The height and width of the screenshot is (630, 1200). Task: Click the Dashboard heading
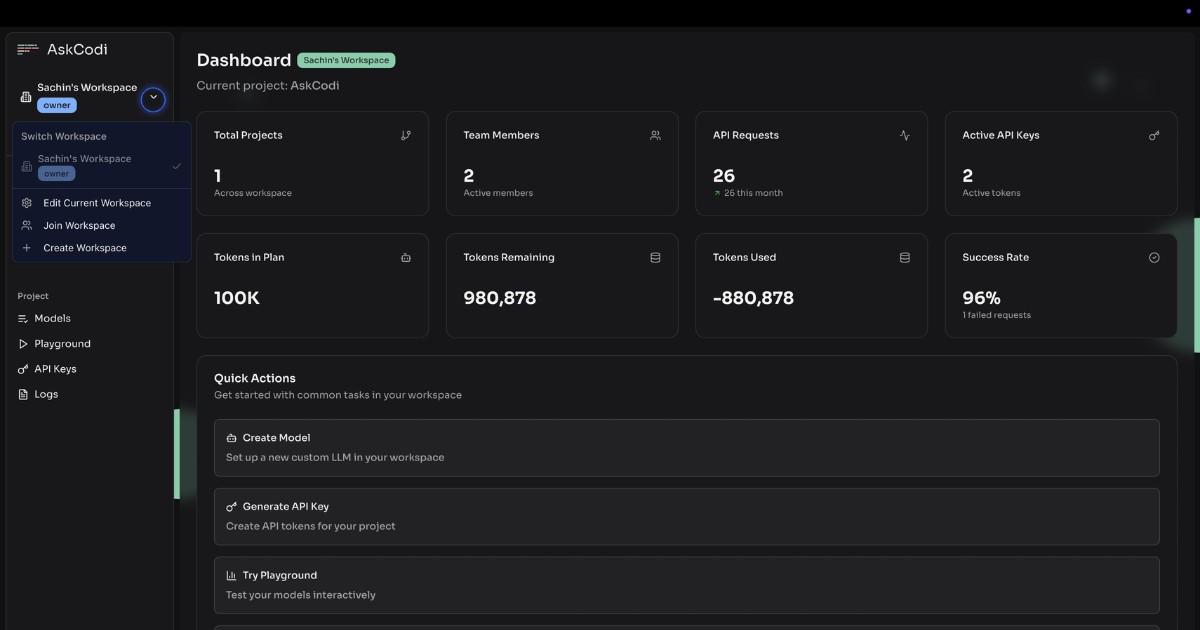pyautogui.click(x=244, y=60)
